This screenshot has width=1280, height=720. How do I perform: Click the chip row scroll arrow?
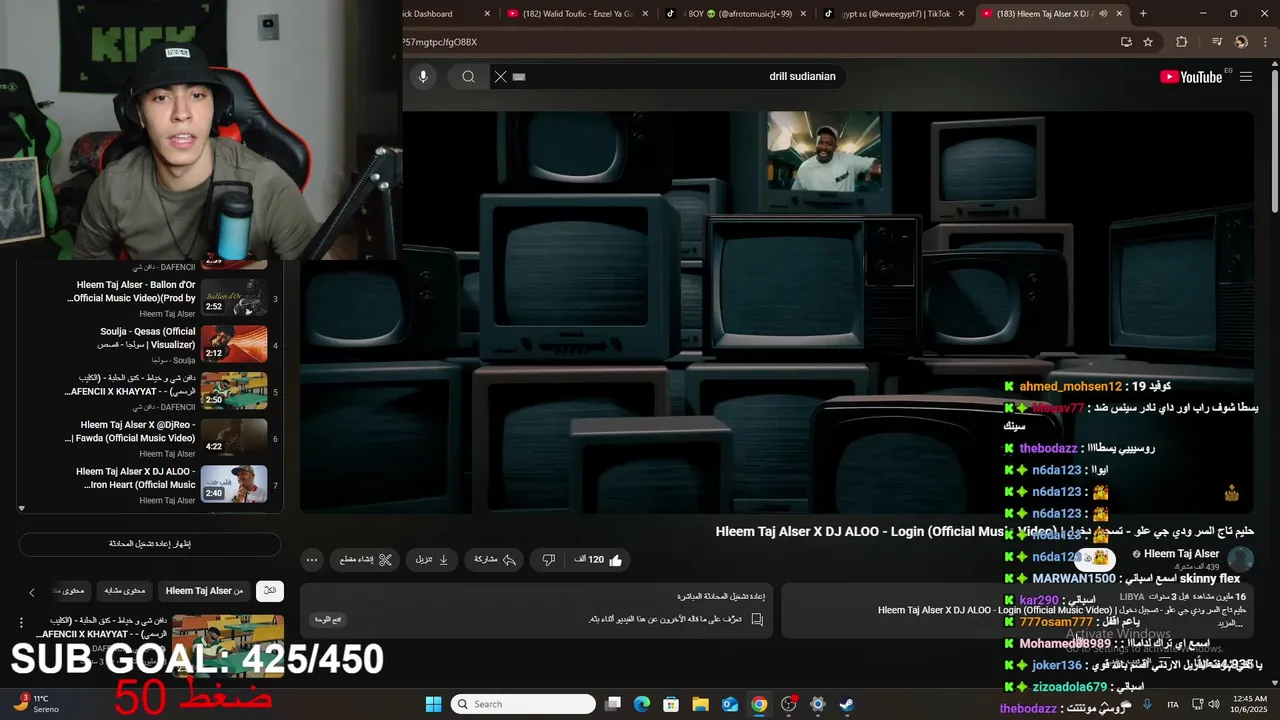click(x=31, y=592)
